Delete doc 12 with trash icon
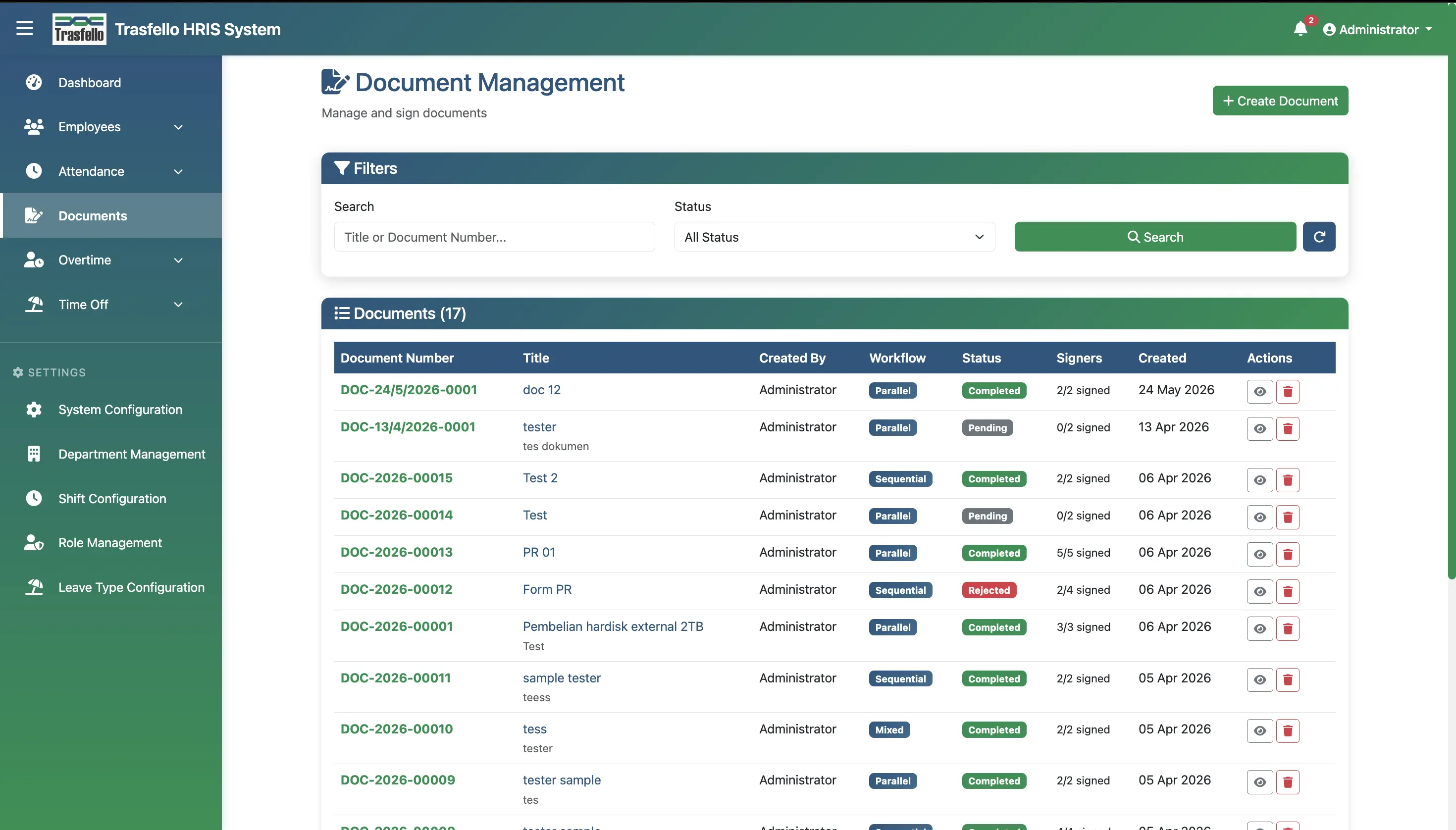This screenshot has width=1456, height=830. coord(1287,392)
